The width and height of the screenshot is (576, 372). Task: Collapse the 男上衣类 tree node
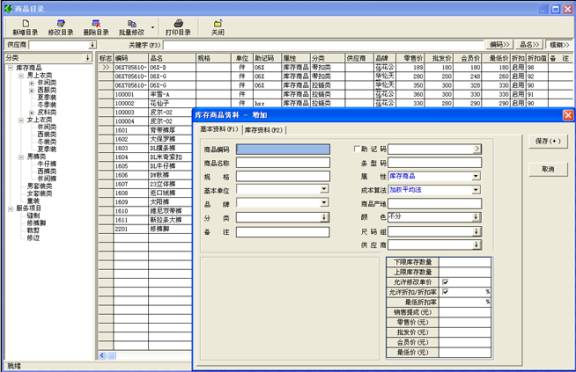pos(21,75)
